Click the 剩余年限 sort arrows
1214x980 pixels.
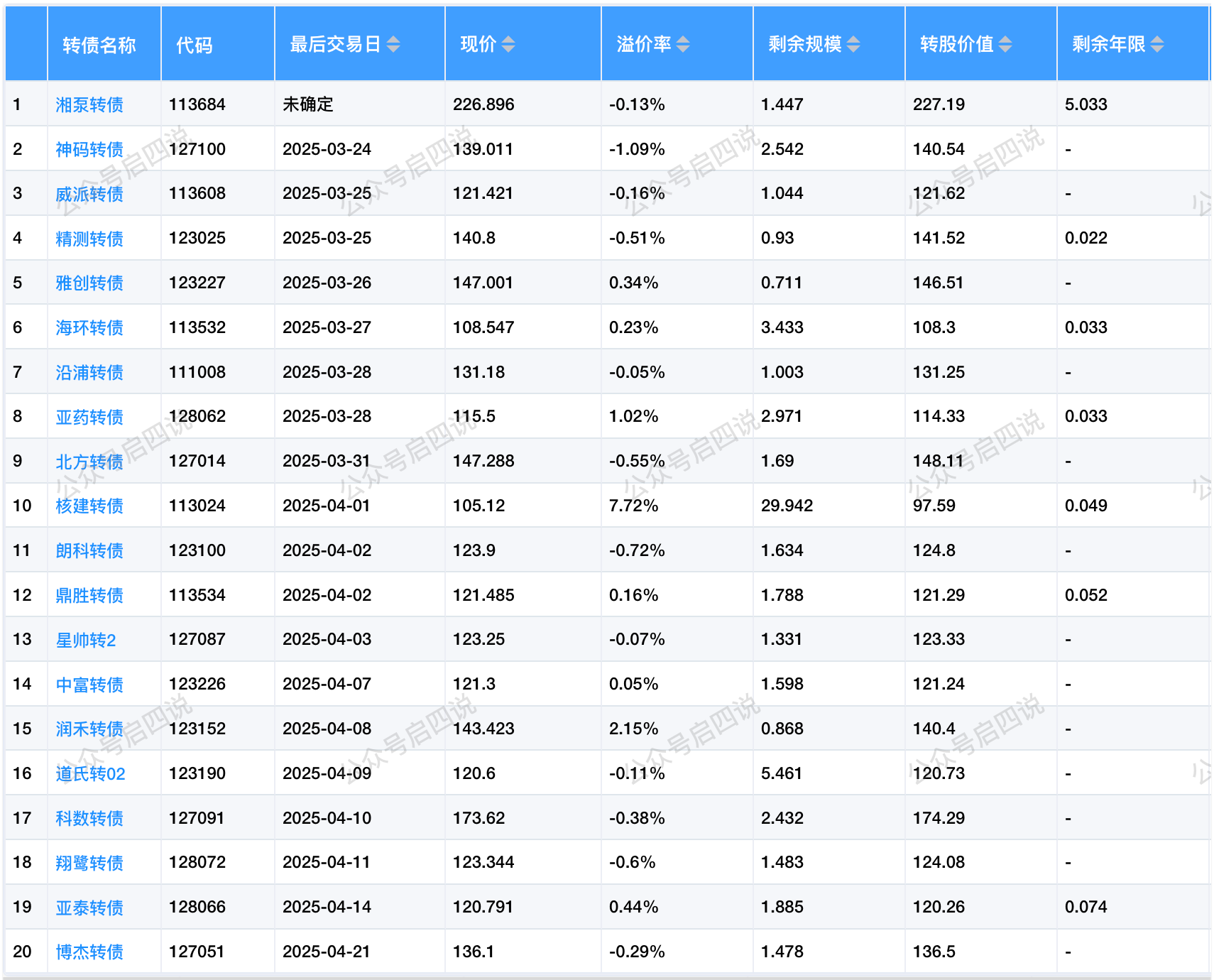click(1157, 45)
